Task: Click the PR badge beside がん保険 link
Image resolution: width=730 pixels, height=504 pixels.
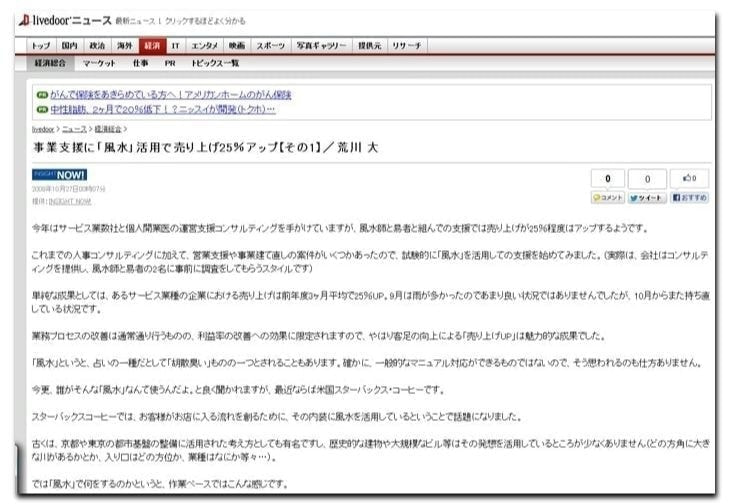Action: (42, 95)
